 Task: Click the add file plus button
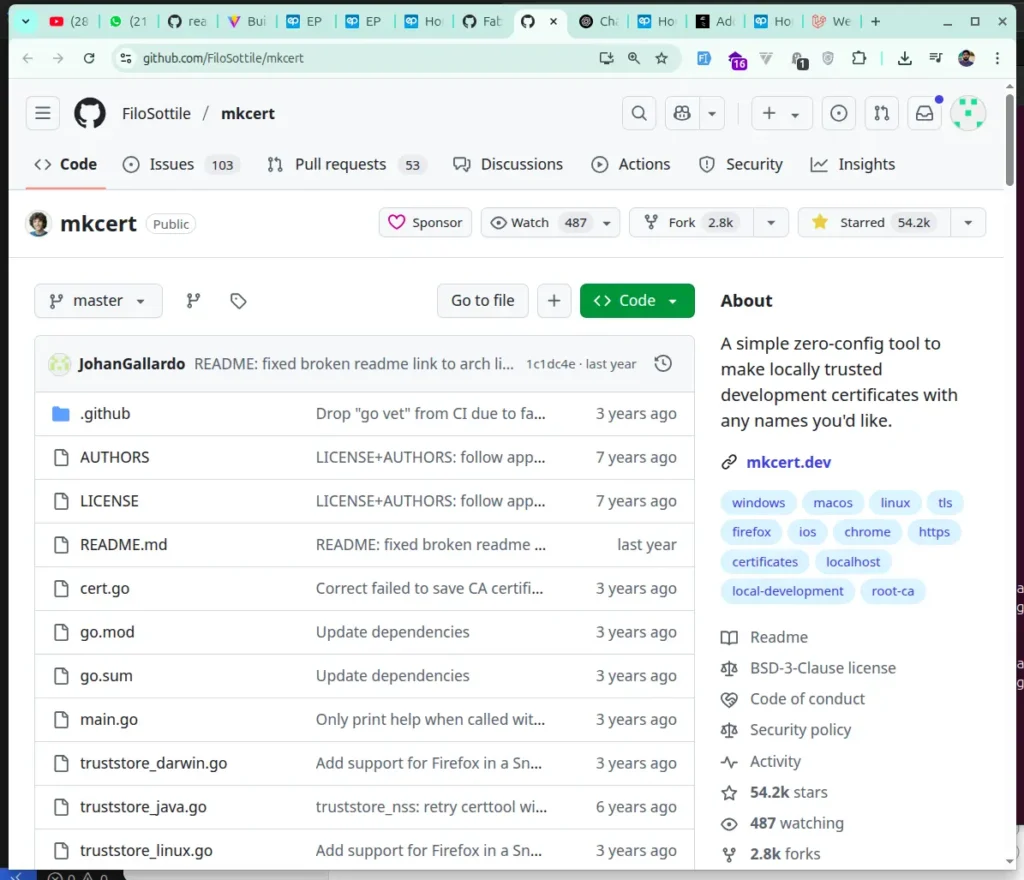click(554, 301)
